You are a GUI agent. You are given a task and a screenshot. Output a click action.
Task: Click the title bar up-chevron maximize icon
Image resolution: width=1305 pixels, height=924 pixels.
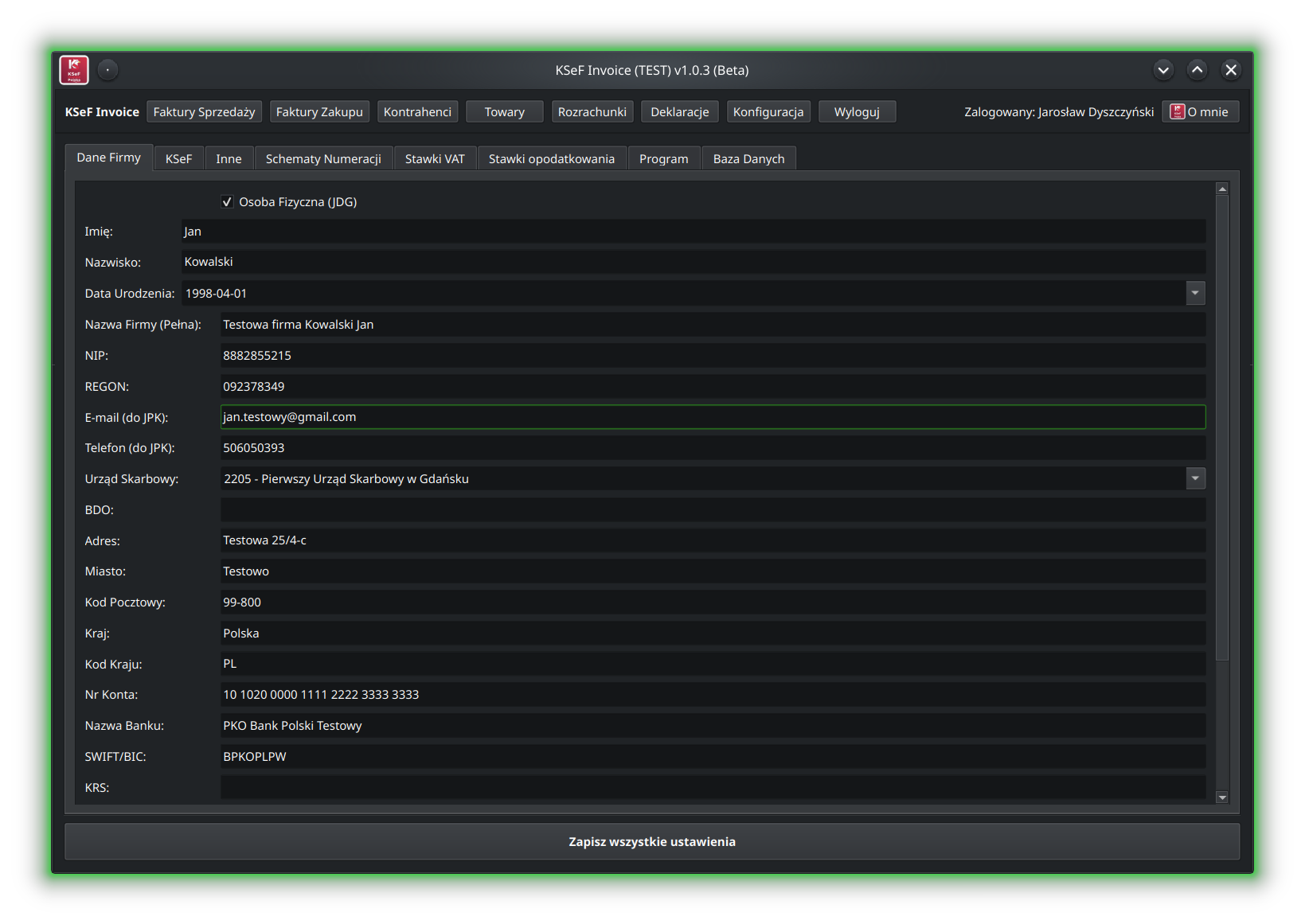pos(1197,70)
